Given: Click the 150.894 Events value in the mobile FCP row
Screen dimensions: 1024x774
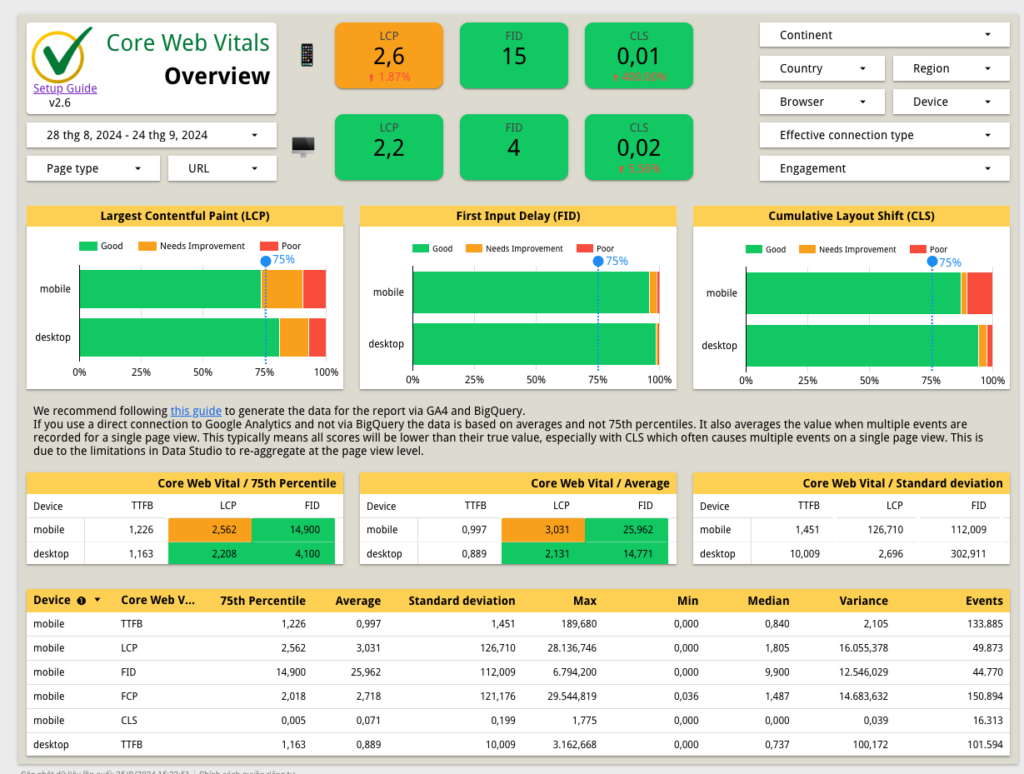Looking at the screenshot, I should coord(985,696).
